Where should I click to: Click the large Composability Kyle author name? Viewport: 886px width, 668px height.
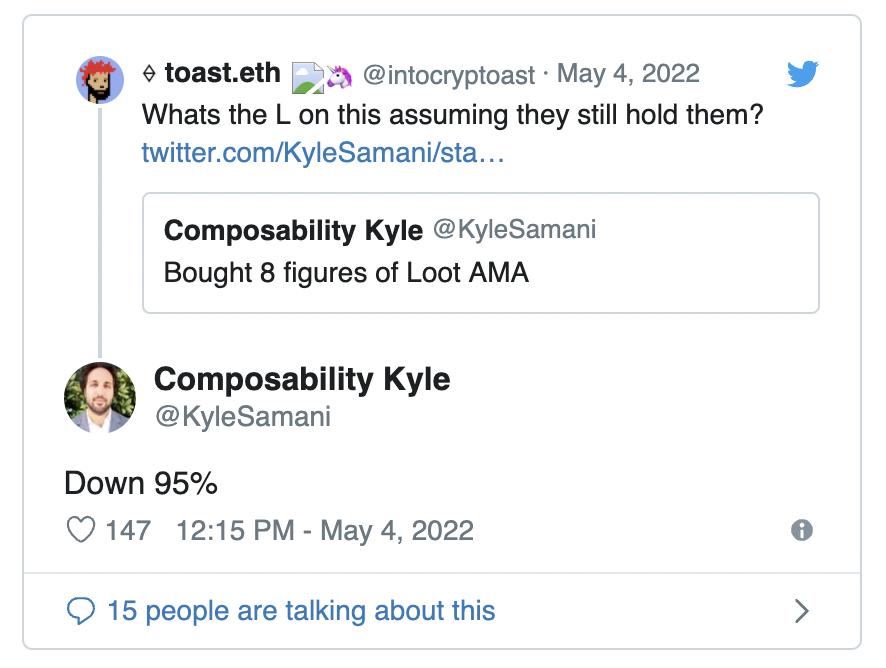302,380
